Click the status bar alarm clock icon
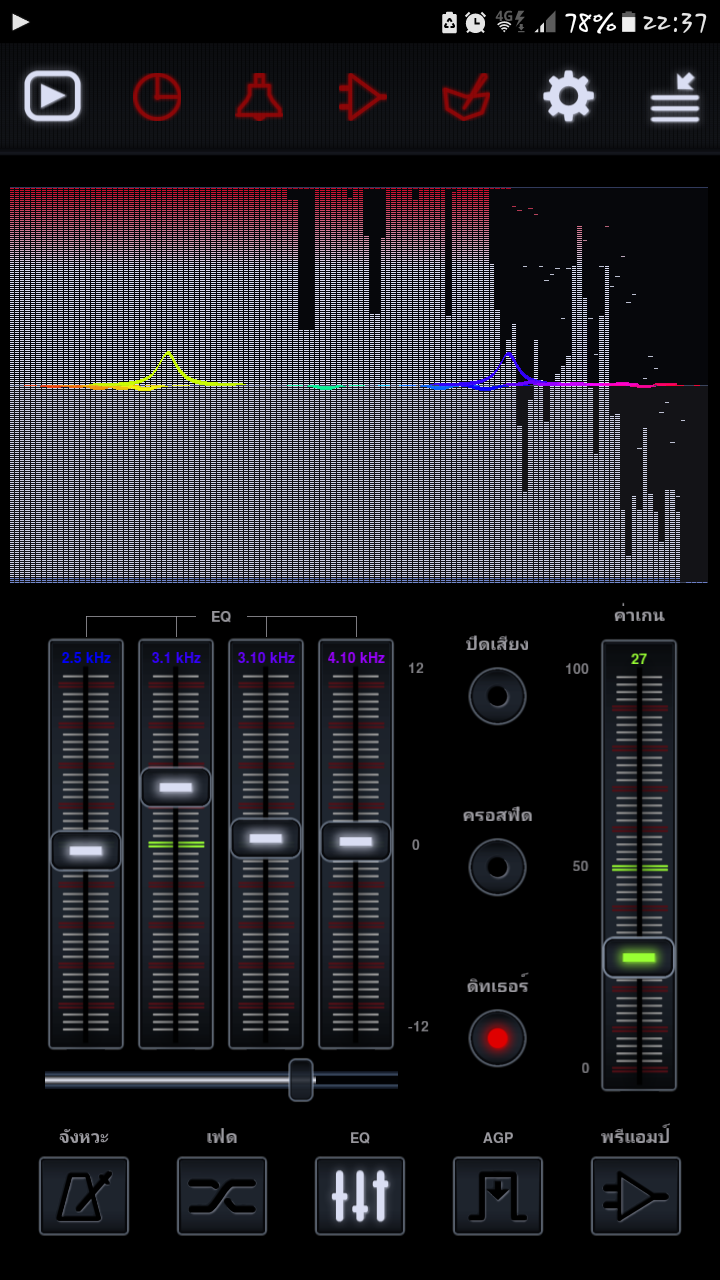 point(476,22)
